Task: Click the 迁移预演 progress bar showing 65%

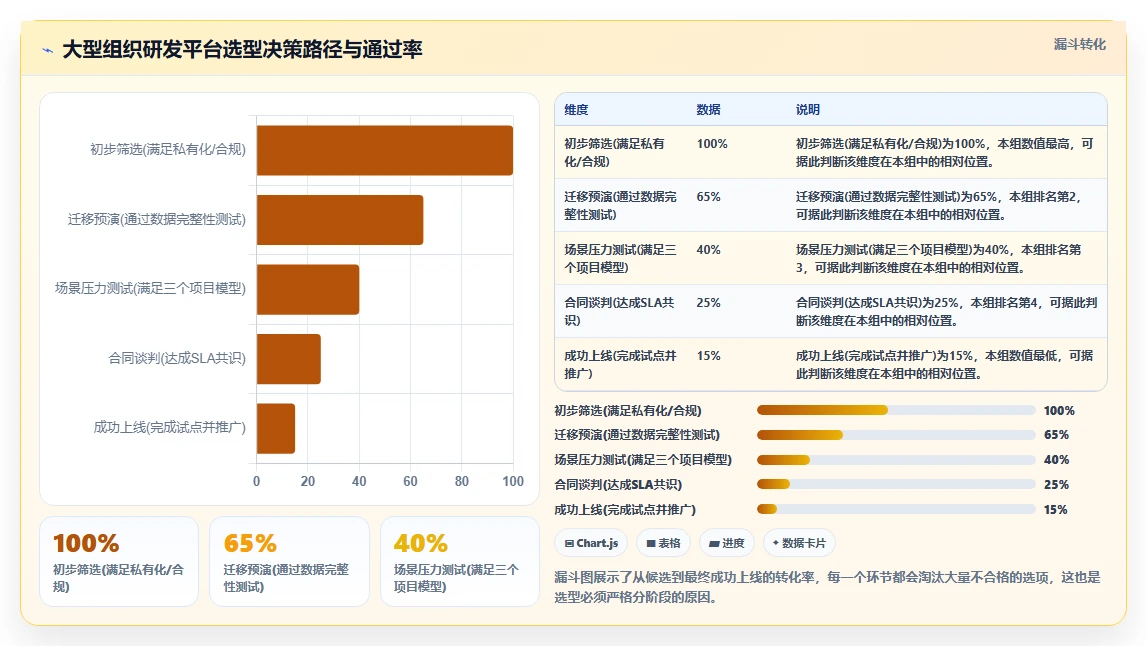Action: pyautogui.click(x=896, y=435)
